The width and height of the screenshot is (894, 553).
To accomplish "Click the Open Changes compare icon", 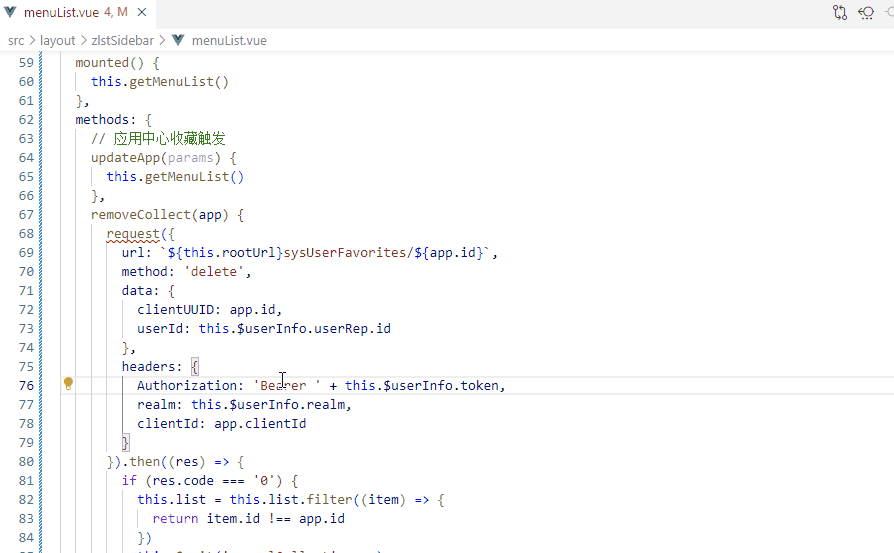I will [840, 13].
